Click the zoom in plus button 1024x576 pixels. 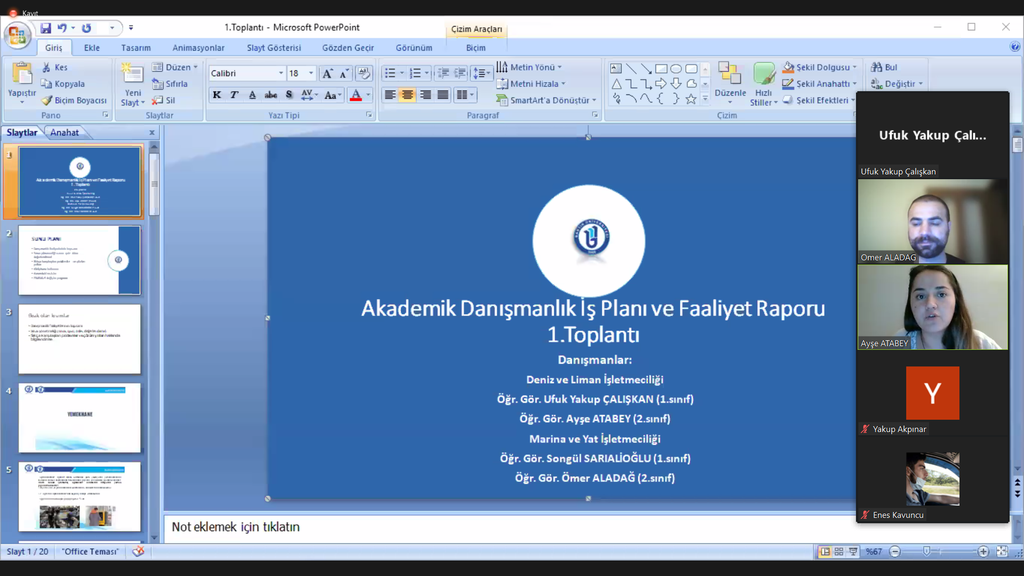point(984,552)
